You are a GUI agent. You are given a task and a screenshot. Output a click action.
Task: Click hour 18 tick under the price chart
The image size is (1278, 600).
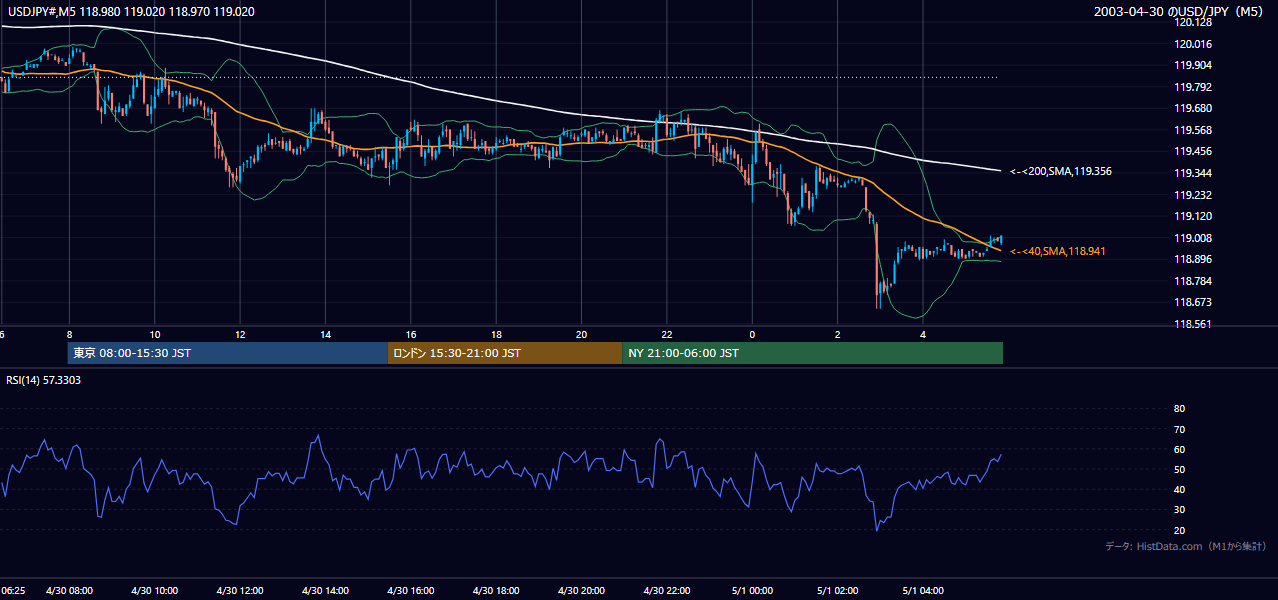pyautogui.click(x=496, y=334)
